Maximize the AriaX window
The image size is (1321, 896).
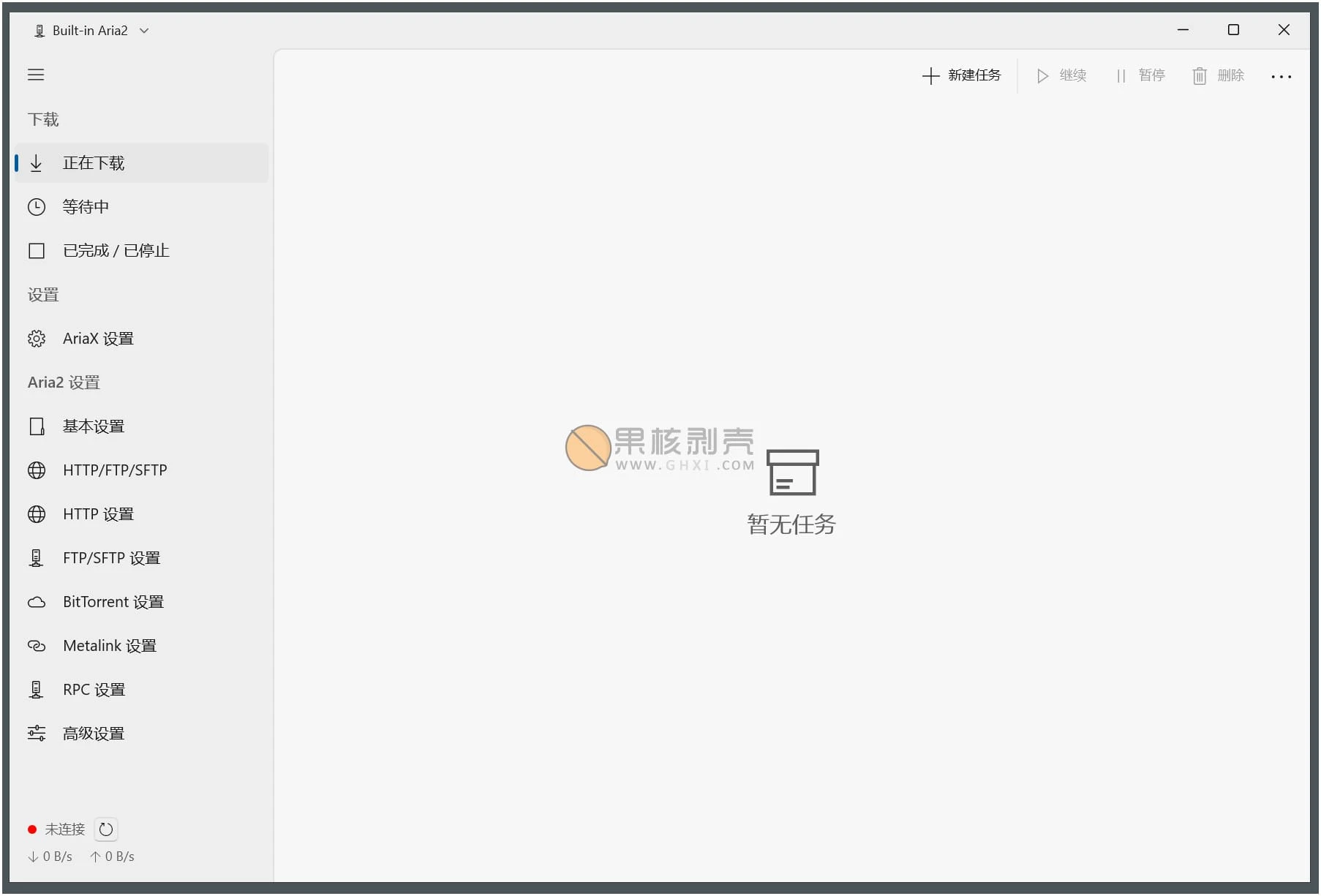click(1233, 30)
